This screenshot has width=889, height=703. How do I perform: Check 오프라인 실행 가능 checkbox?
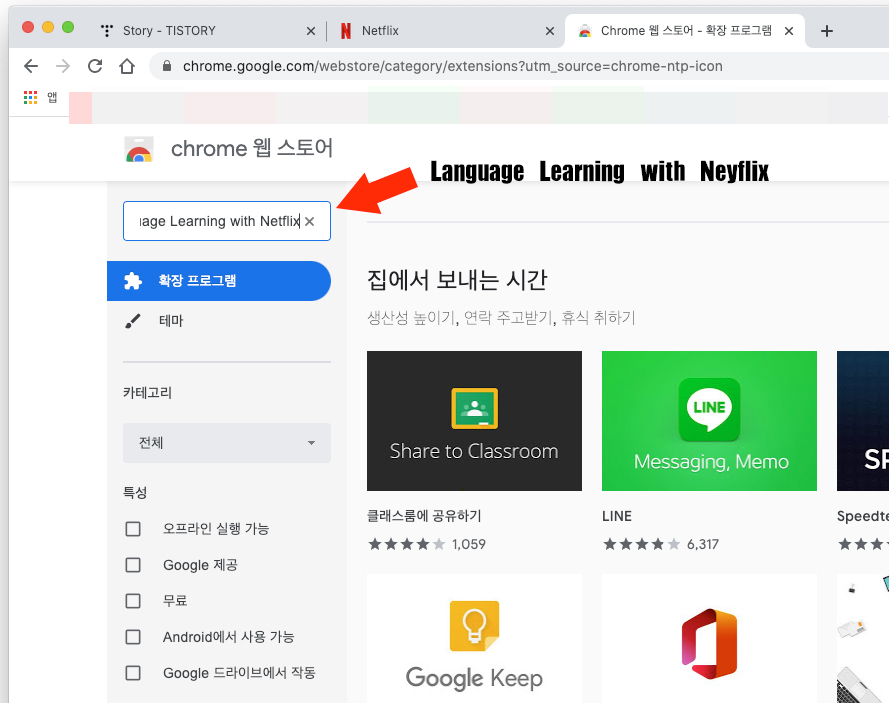(133, 529)
